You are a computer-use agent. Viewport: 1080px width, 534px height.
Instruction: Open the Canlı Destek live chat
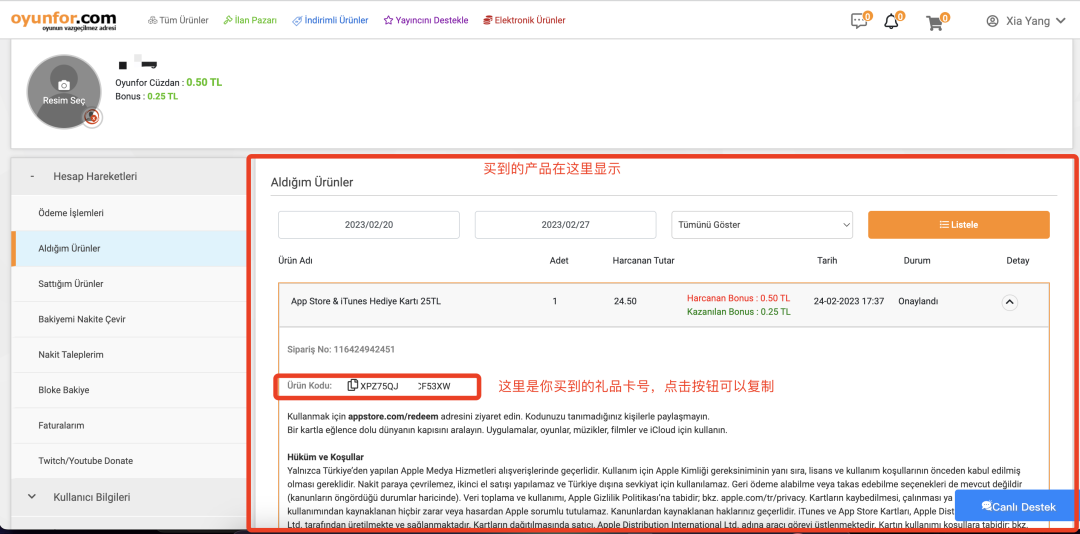coord(1017,506)
